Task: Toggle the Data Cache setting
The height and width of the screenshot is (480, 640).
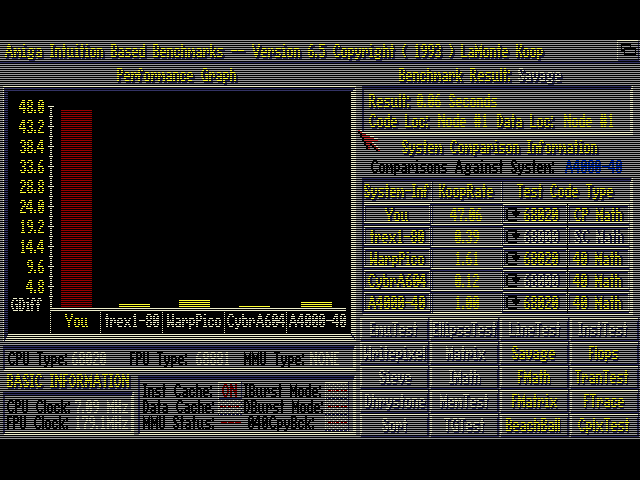Action: pyautogui.click(x=230, y=407)
